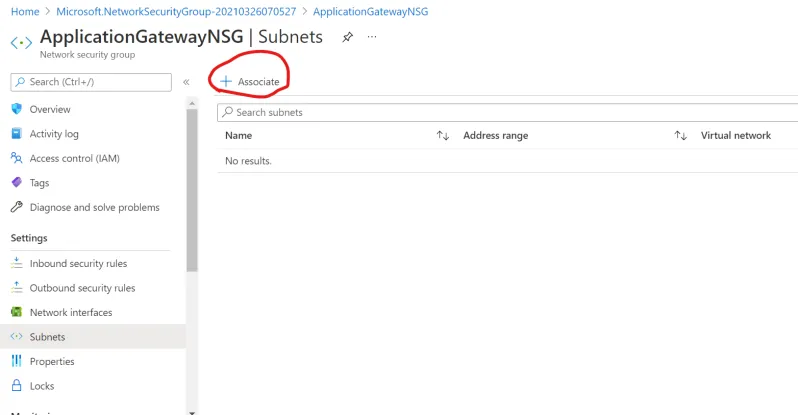Open the more options ellipsis menu
798x415 pixels.
372,37
